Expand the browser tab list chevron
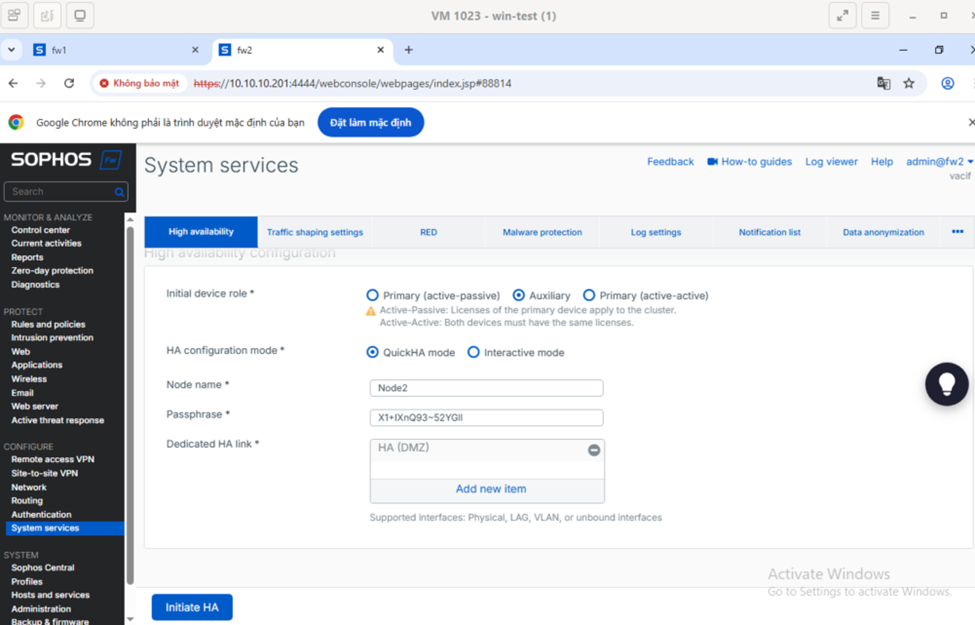The height and width of the screenshot is (625, 975). tap(11, 50)
